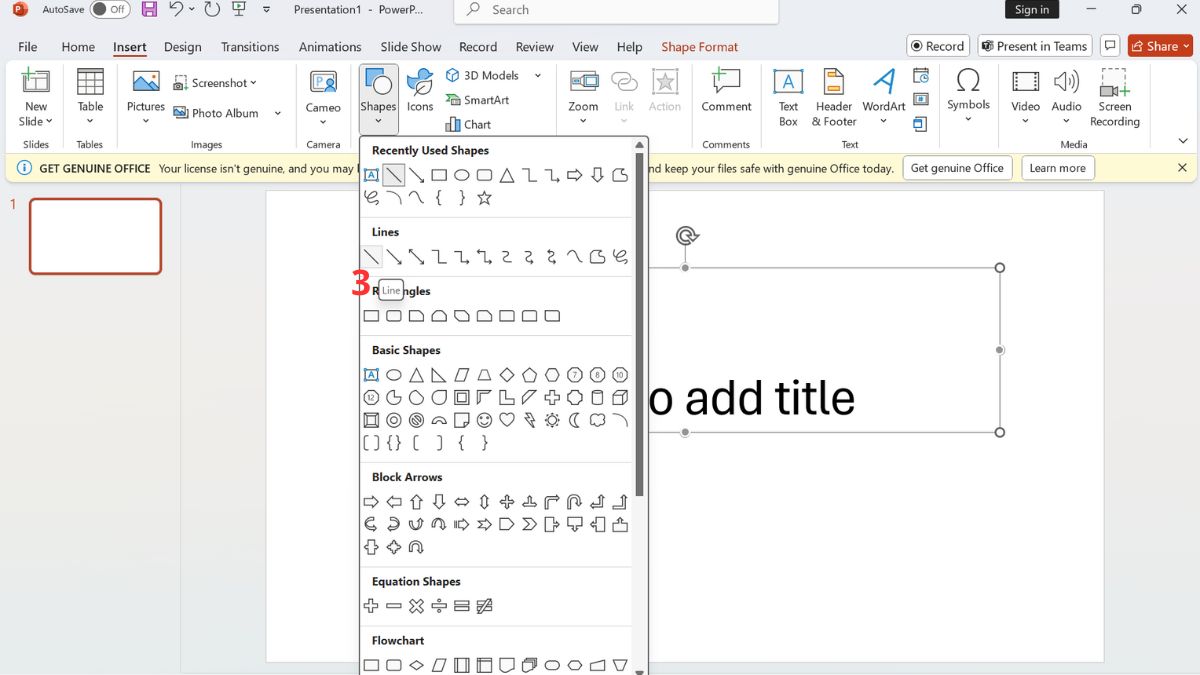
Task: Expand the Zoom dropdown in ribbon
Action: click(583, 98)
